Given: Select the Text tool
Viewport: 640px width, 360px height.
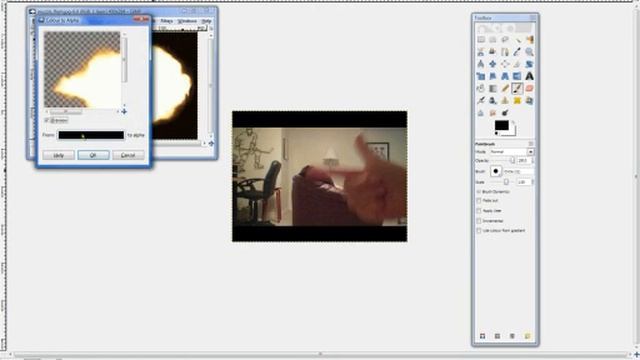Looking at the screenshot, I should click(529, 76).
